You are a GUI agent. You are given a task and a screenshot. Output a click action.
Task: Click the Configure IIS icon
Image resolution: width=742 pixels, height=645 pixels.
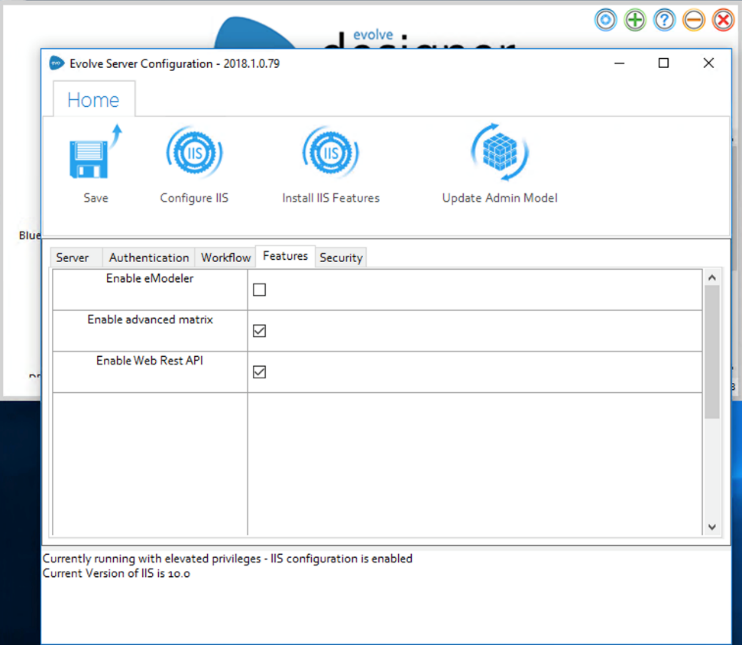click(x=194, y=155)
